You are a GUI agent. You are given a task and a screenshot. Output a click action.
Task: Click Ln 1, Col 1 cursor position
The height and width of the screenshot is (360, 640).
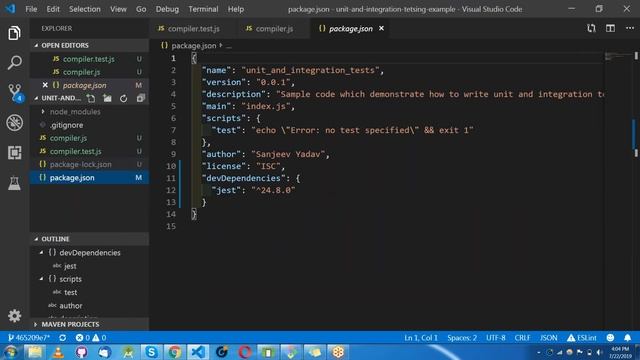coord(421,338)
